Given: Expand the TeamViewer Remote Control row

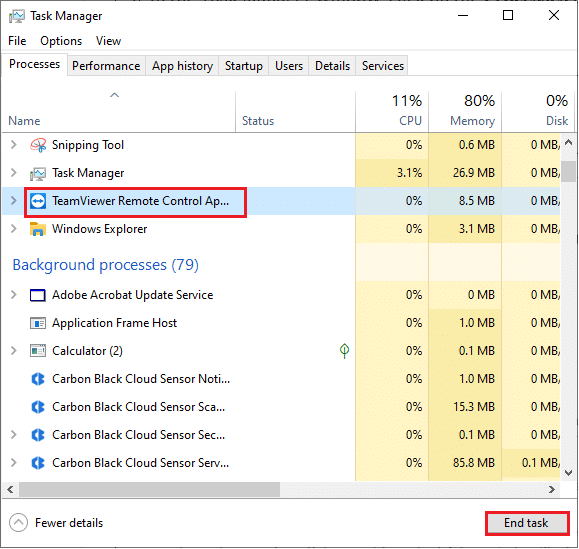Looking at the screenshot, I should (x=14, y=201).
